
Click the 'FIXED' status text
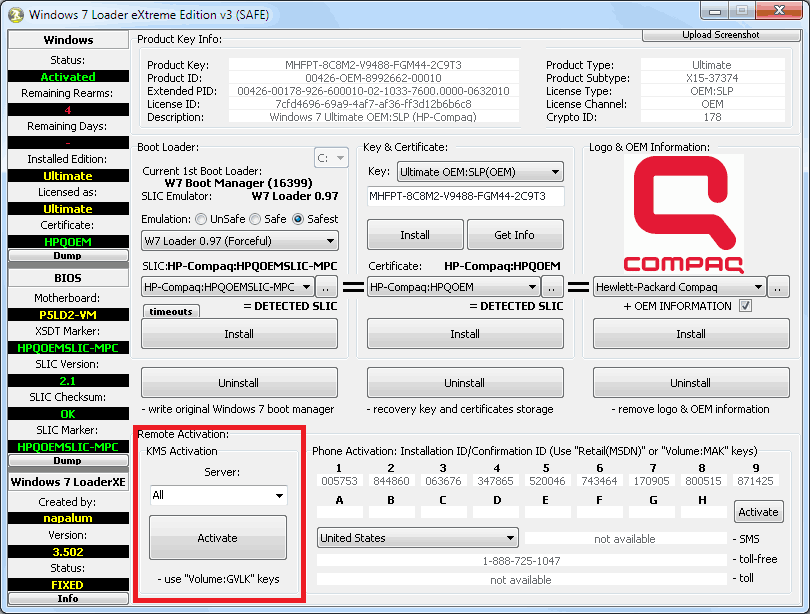(68, 585)
